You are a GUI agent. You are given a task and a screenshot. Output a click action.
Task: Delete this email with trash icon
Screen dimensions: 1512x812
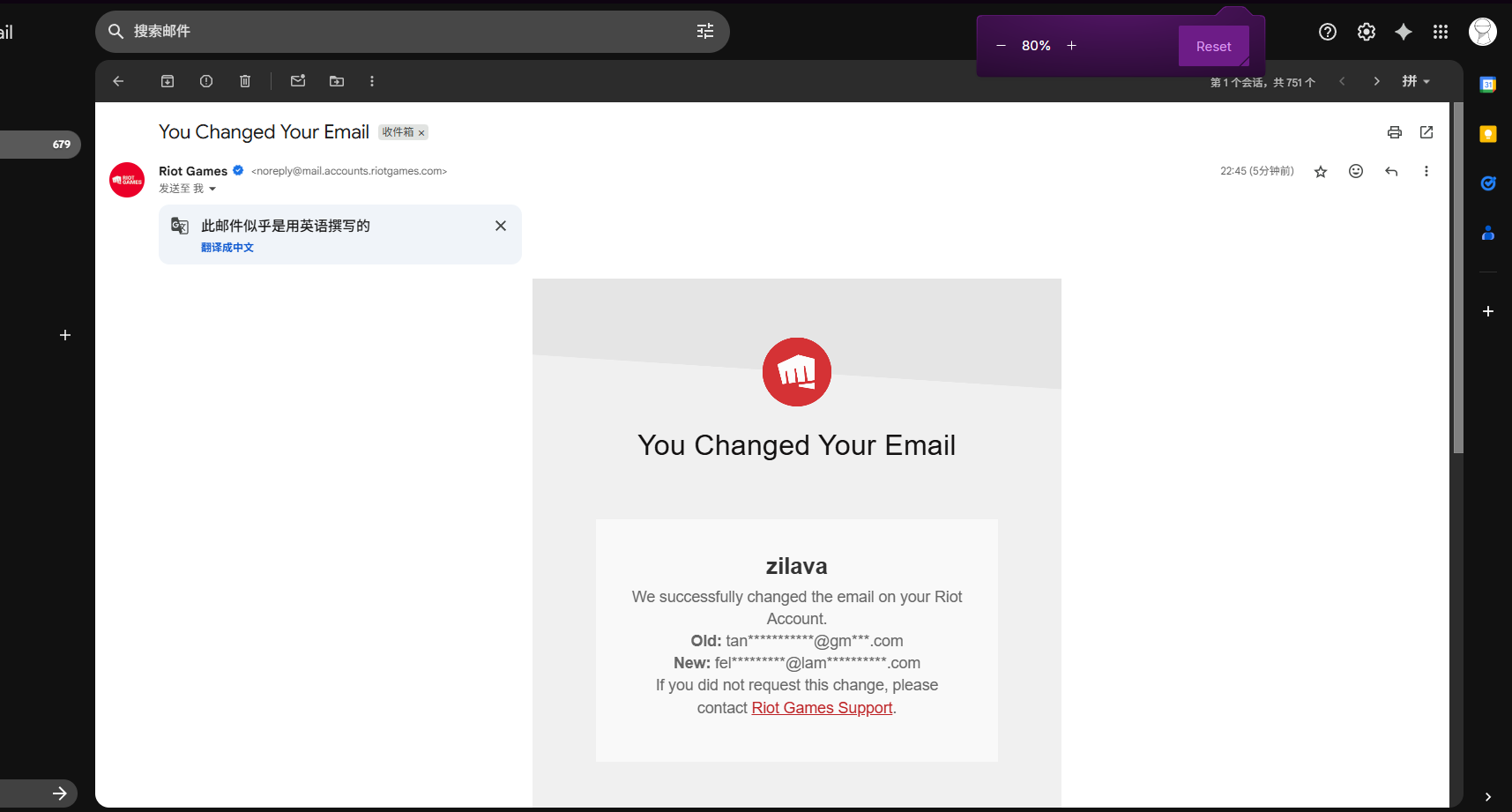(x=245, y=81)
